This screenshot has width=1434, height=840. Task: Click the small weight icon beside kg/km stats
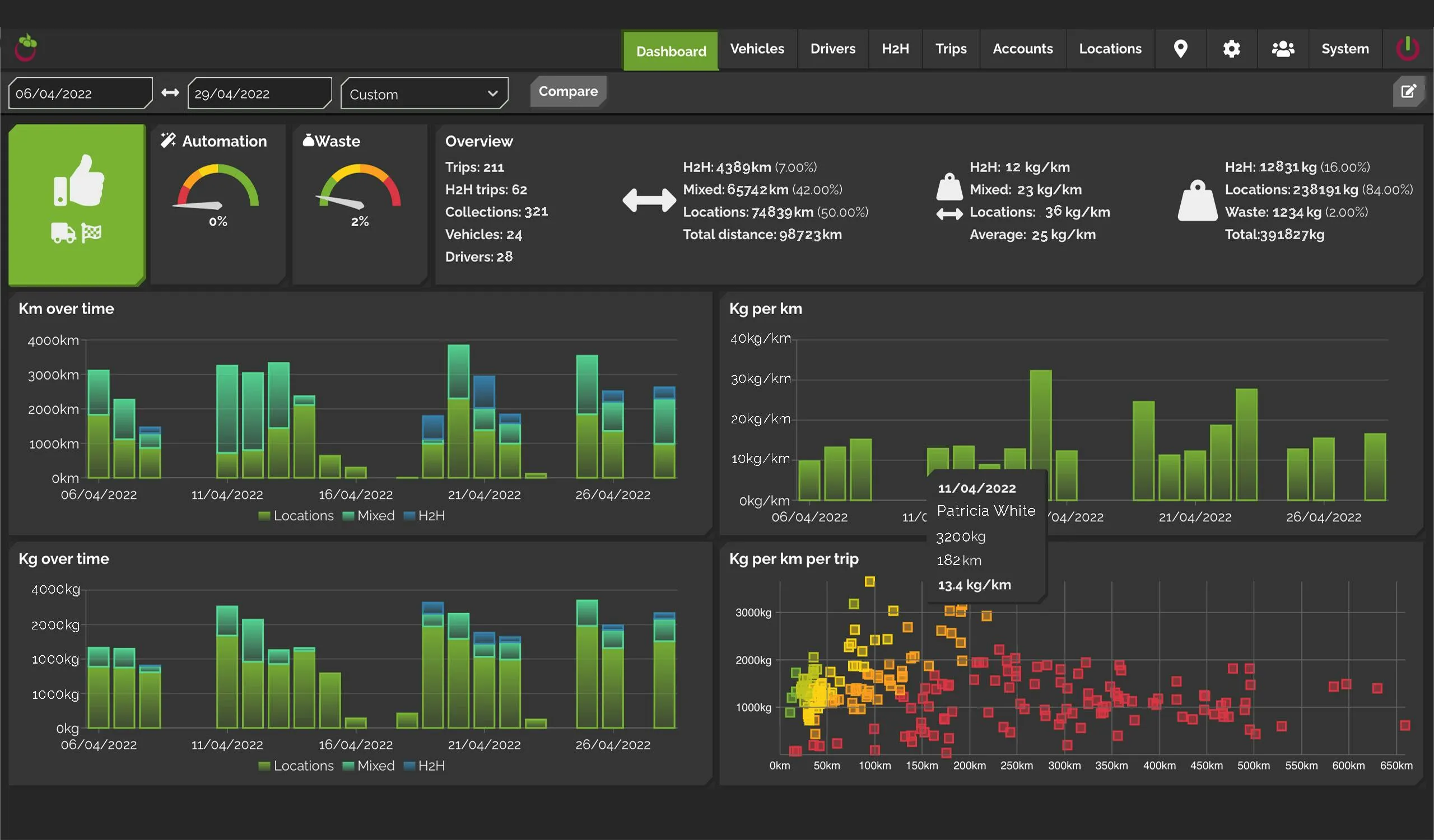949,187
